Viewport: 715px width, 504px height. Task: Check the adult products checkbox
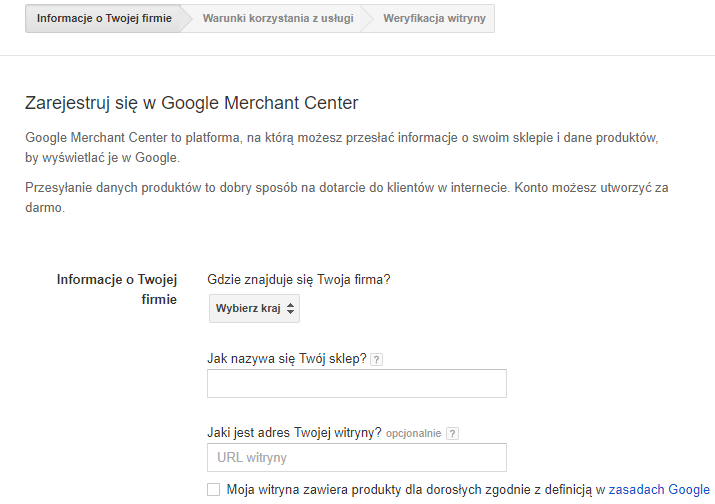tap(213, 489)
